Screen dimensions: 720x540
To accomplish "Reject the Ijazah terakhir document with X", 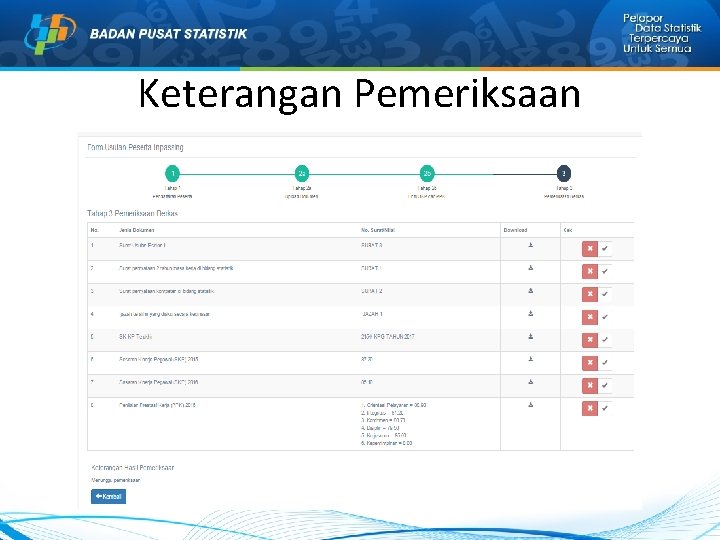I will pyautogui.click(x=590, y=317).
